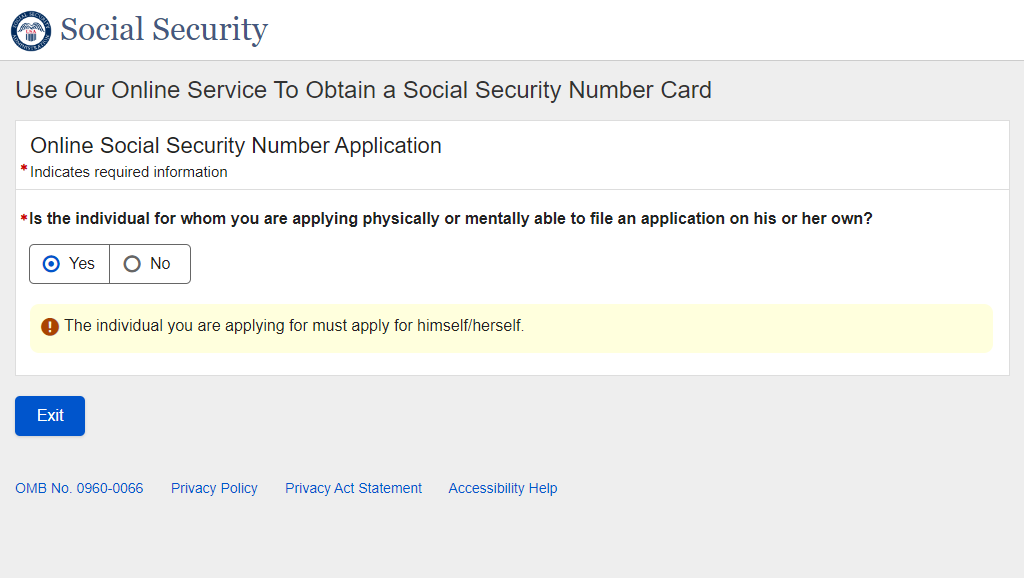
Task: Click the "Indicates required information" note
Action: 129,172
